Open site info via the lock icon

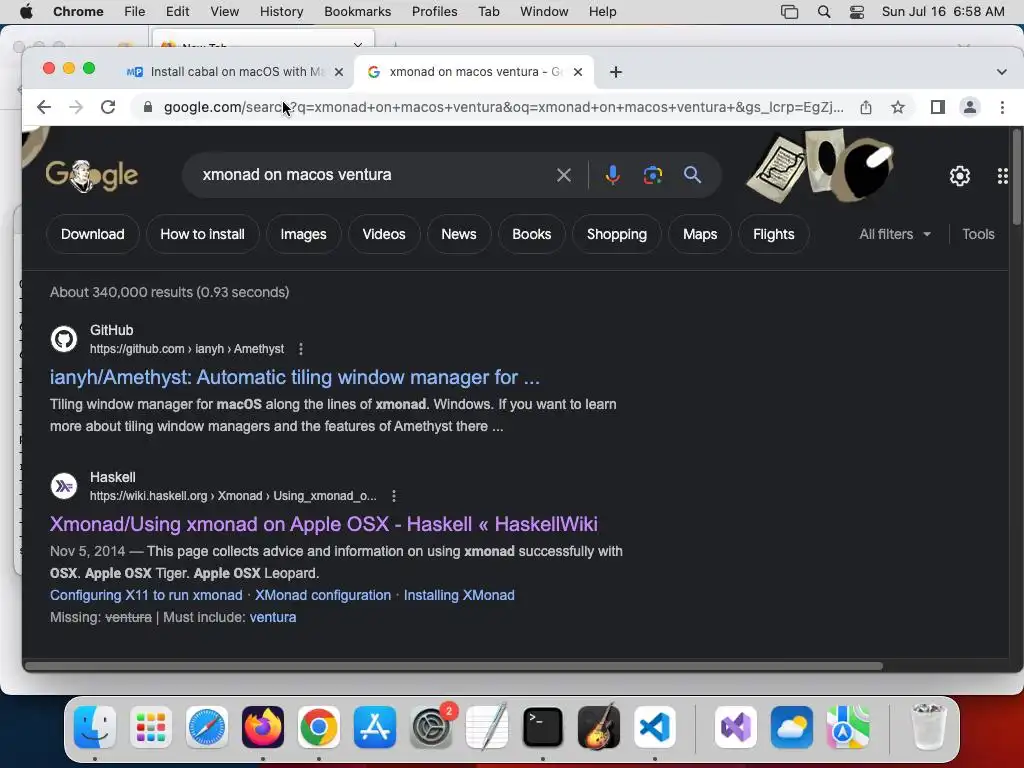(x=148, y=107)
